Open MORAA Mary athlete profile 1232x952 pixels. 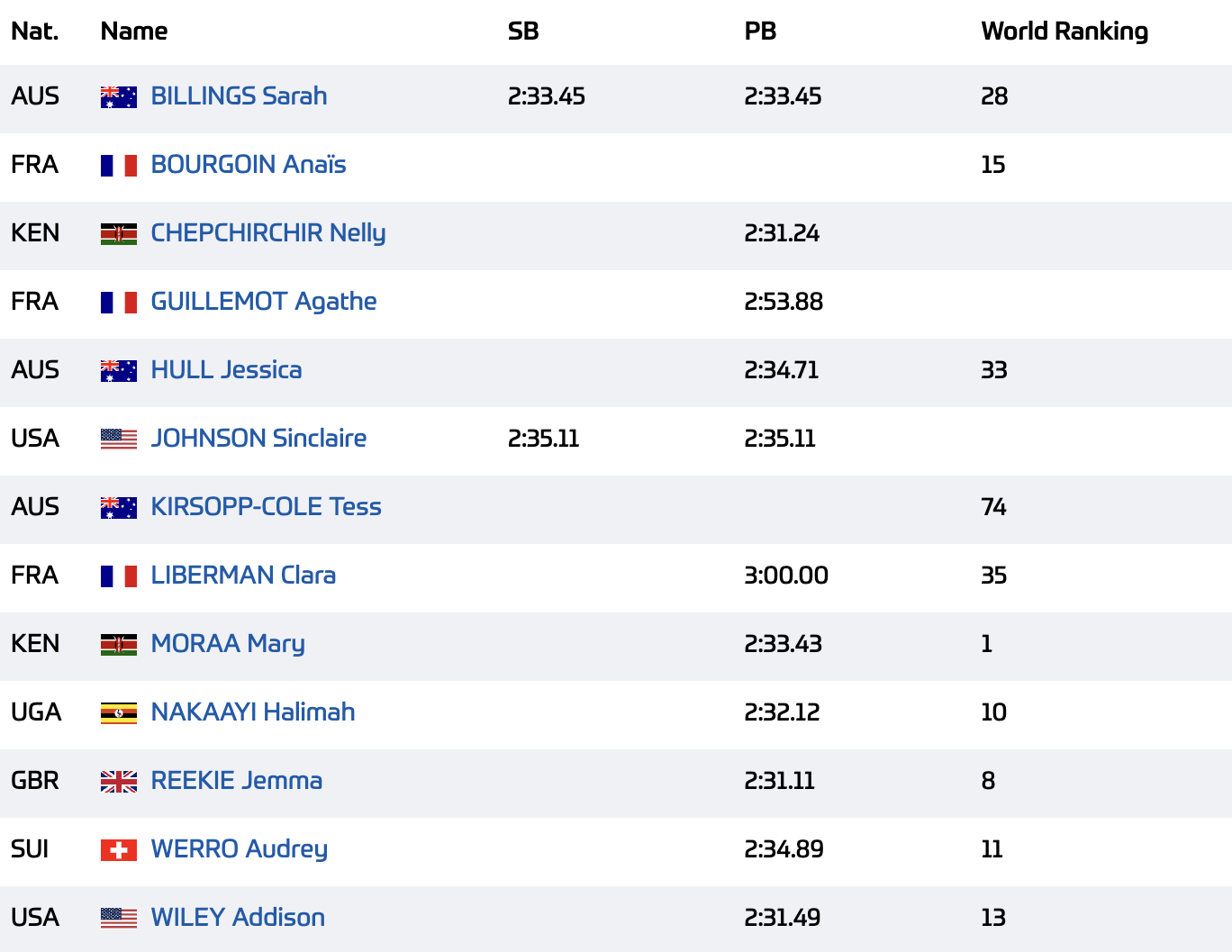[x=228, y=644]
